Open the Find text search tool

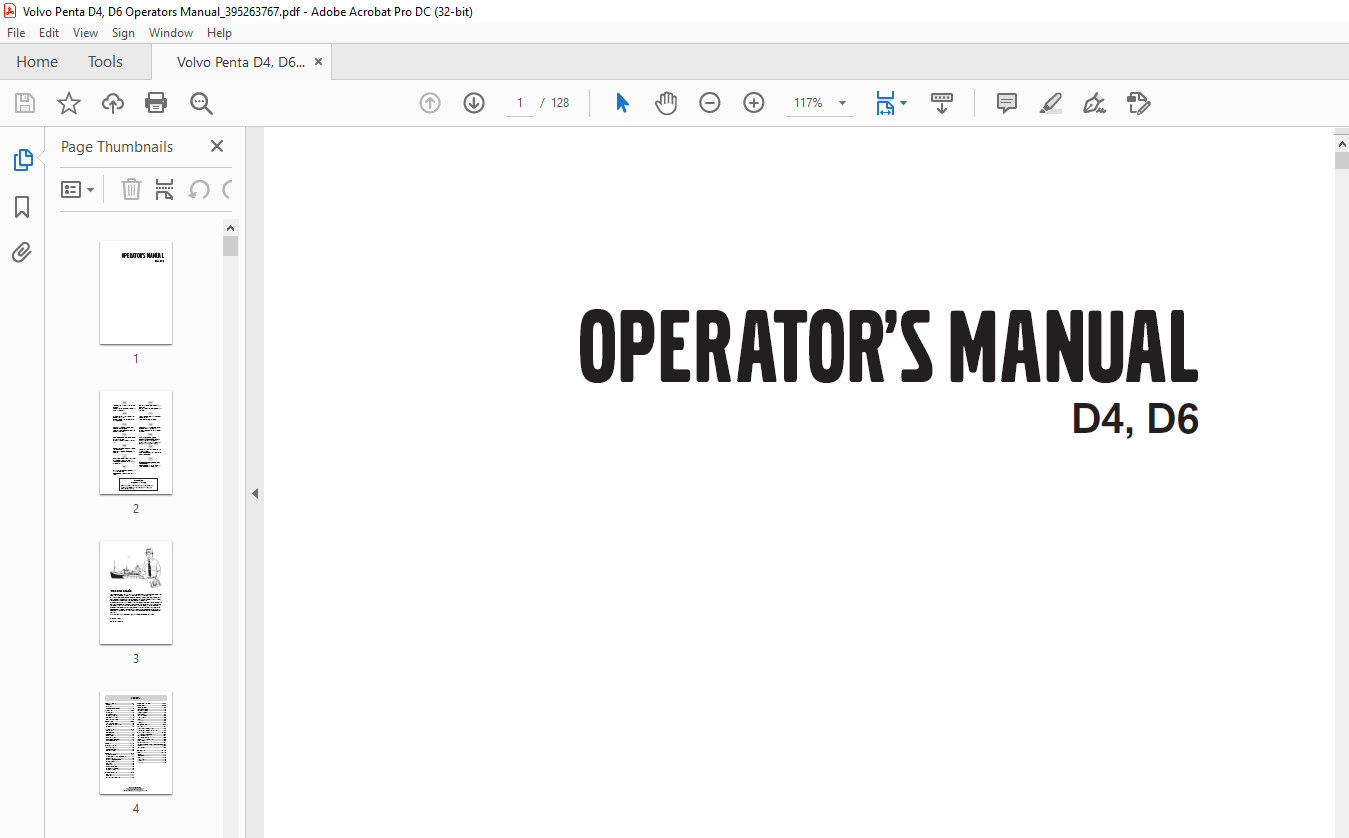pyautogui.click(x=201, y=103)
